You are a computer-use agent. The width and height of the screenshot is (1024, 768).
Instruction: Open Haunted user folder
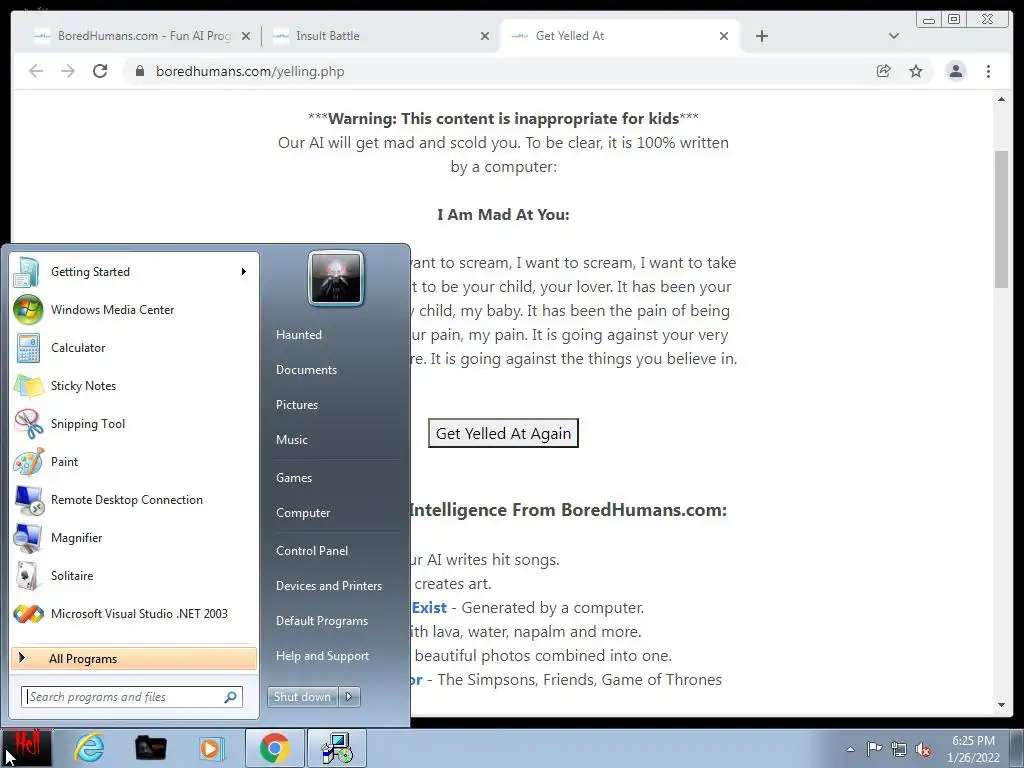(x=298, y=335)
